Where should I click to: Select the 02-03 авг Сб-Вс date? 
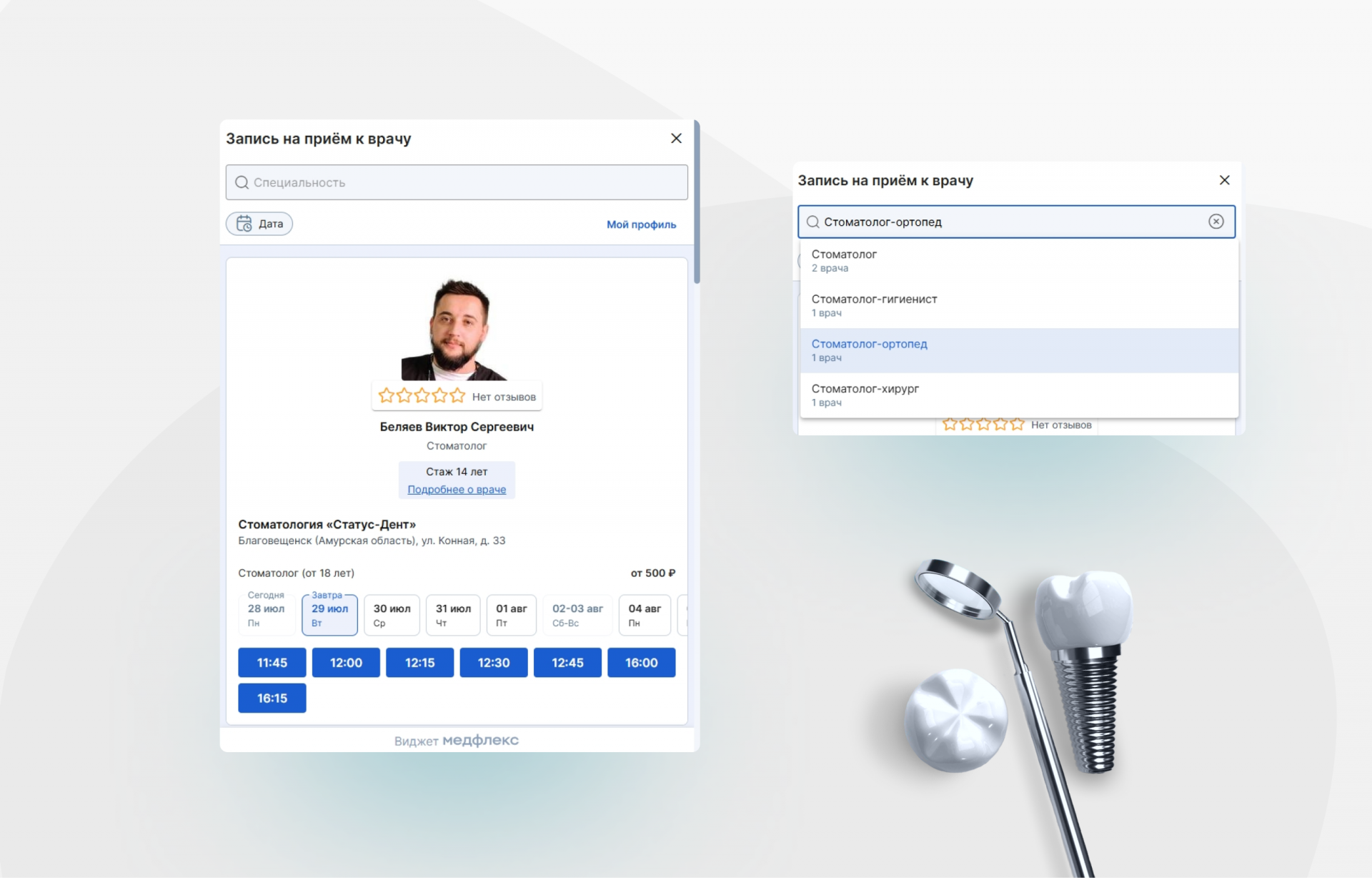tap(577, 615)
